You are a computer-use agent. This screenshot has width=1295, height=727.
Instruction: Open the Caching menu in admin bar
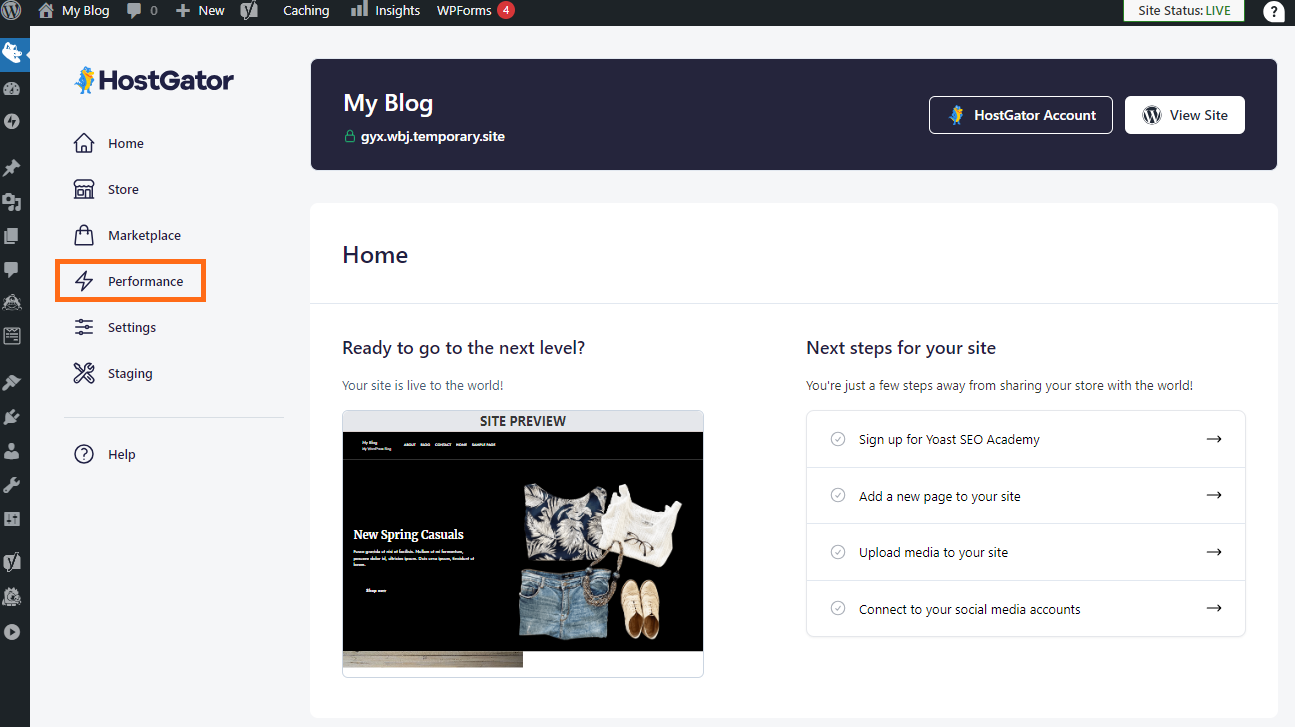[306, 11]
